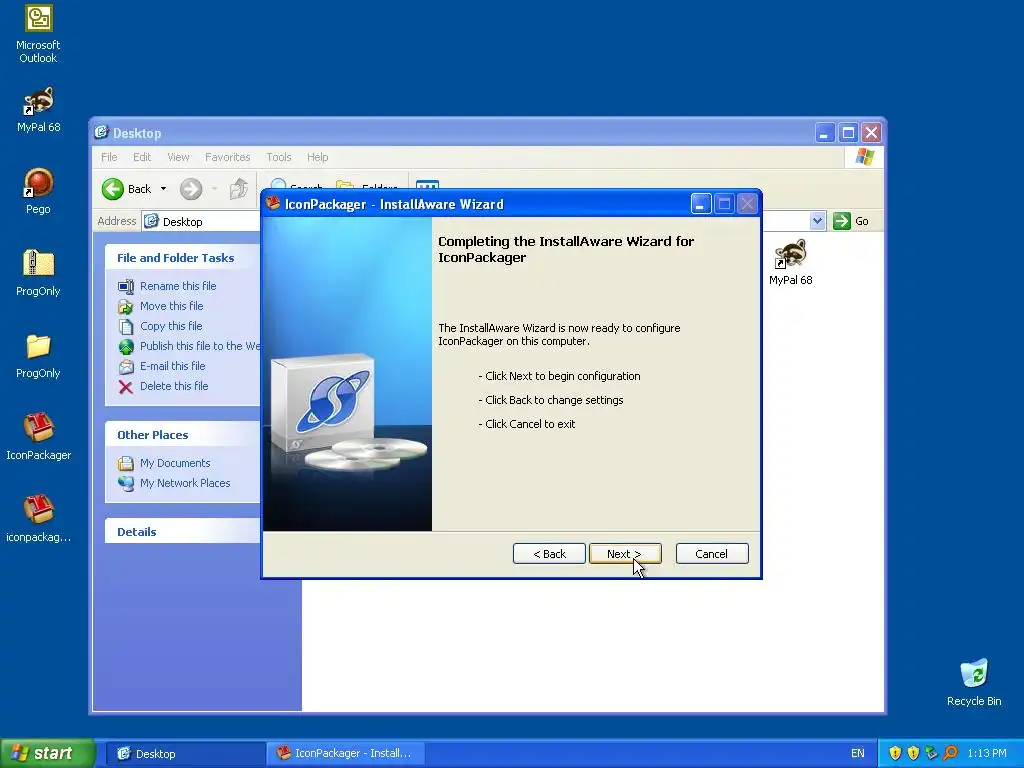The width and height of the screenshot is (1024, 768).
Task: Click the network connection tray icon
Action: 931,753
